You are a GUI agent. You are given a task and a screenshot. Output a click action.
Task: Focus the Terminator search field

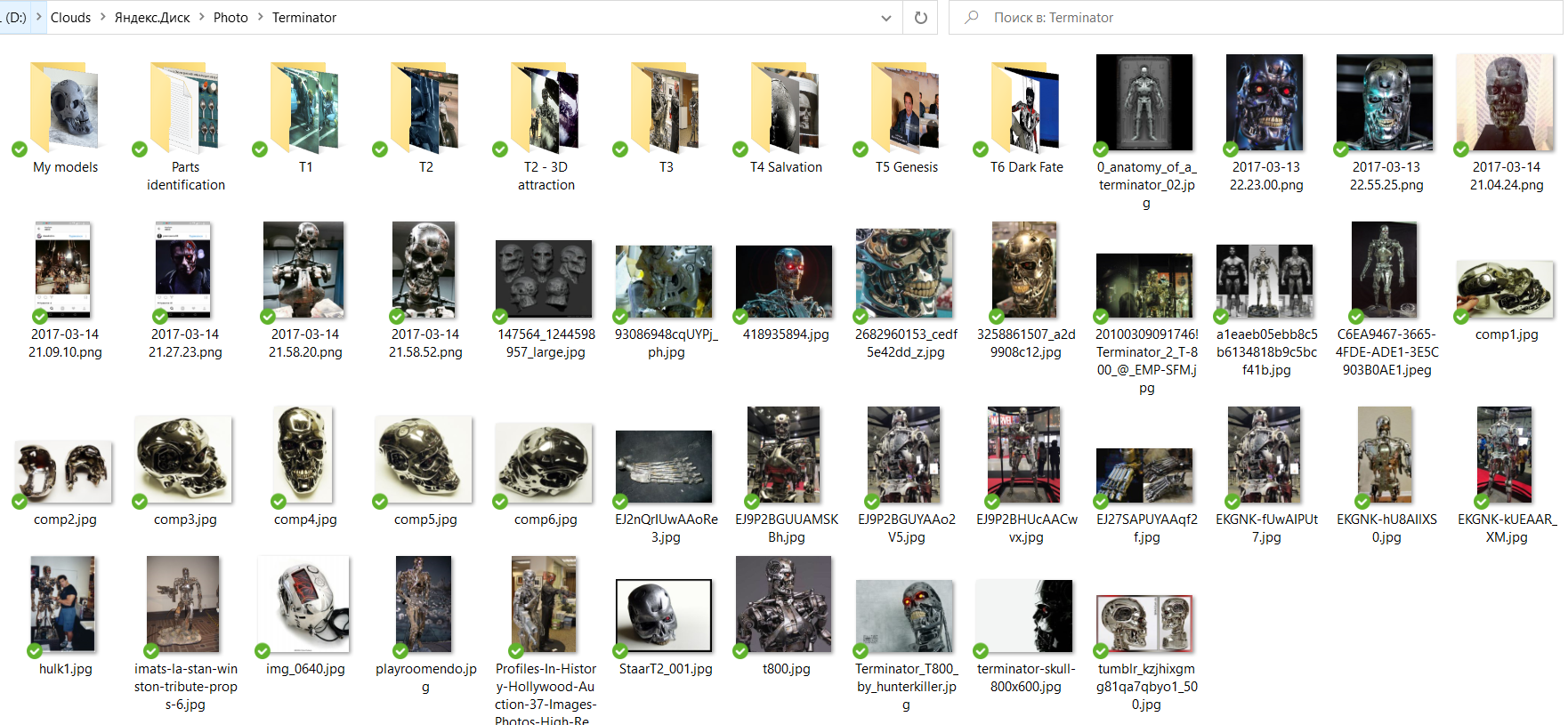click(1255, 18)
